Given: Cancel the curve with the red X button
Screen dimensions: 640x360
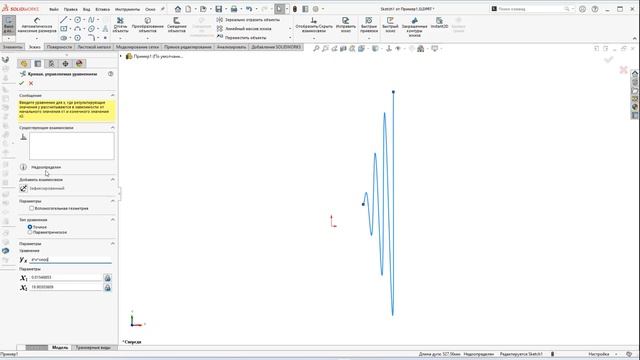Looking at the screenshot, I should pyautogui.click(x=31, y=83).
